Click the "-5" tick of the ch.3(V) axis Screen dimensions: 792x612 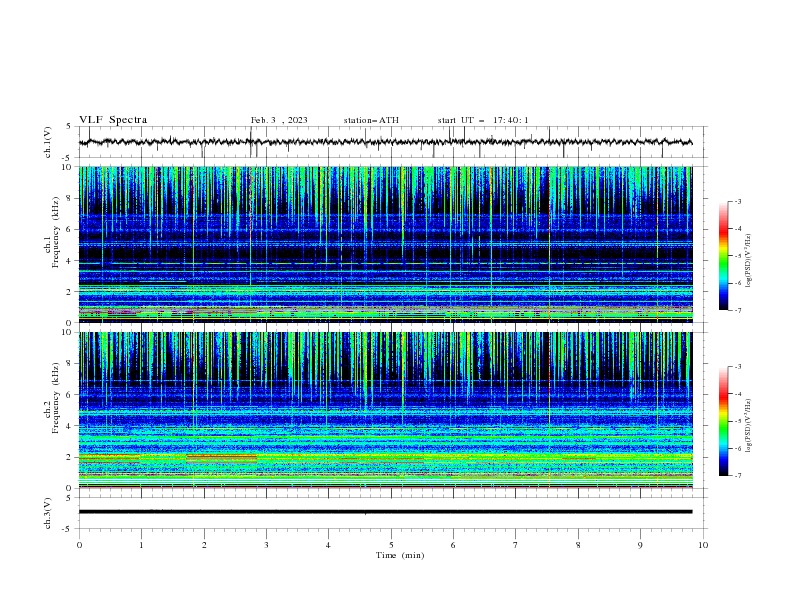click(67, 529)
